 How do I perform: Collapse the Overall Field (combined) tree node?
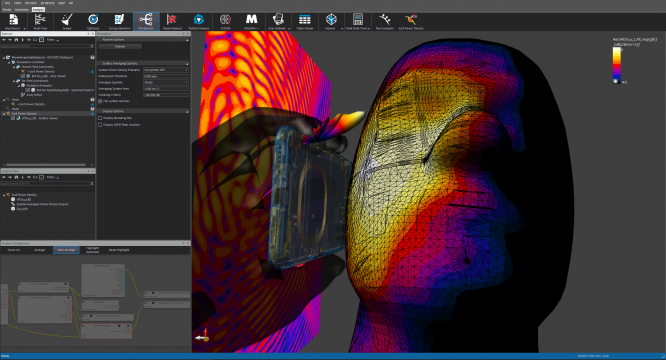coord(14,67)
